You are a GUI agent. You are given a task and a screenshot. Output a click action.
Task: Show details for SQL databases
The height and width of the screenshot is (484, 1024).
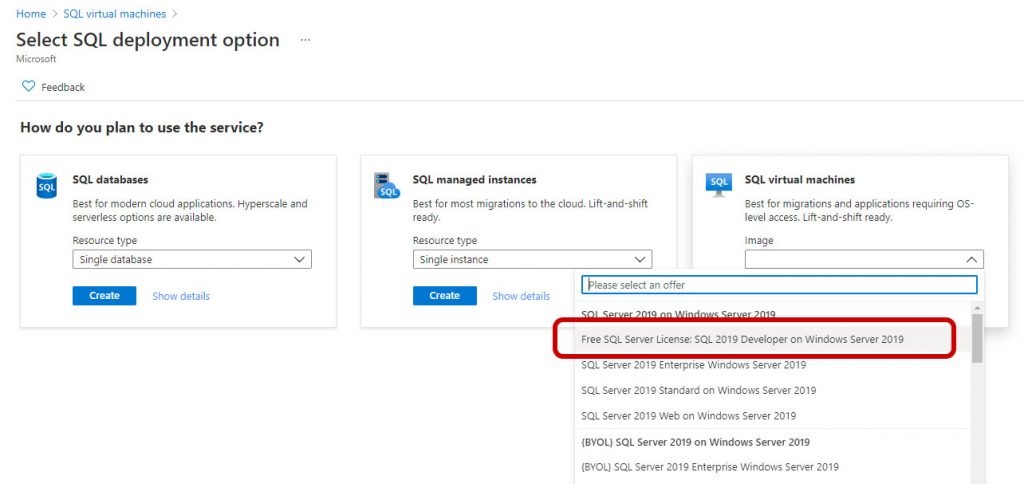pyautogui.click(x=181, y=296)
